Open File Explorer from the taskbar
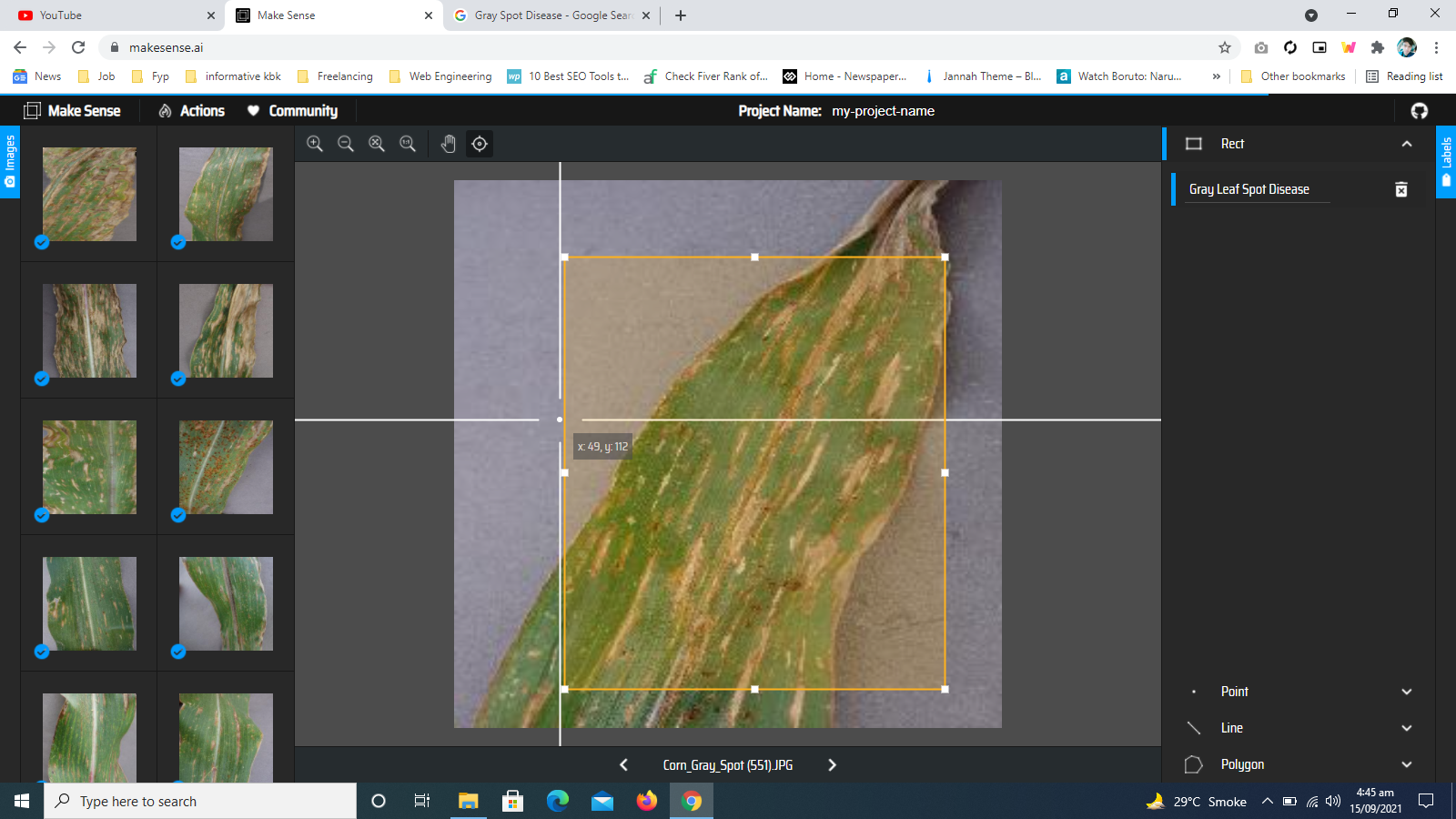Viewport: 1456px width, 819px height. point(468,801)
